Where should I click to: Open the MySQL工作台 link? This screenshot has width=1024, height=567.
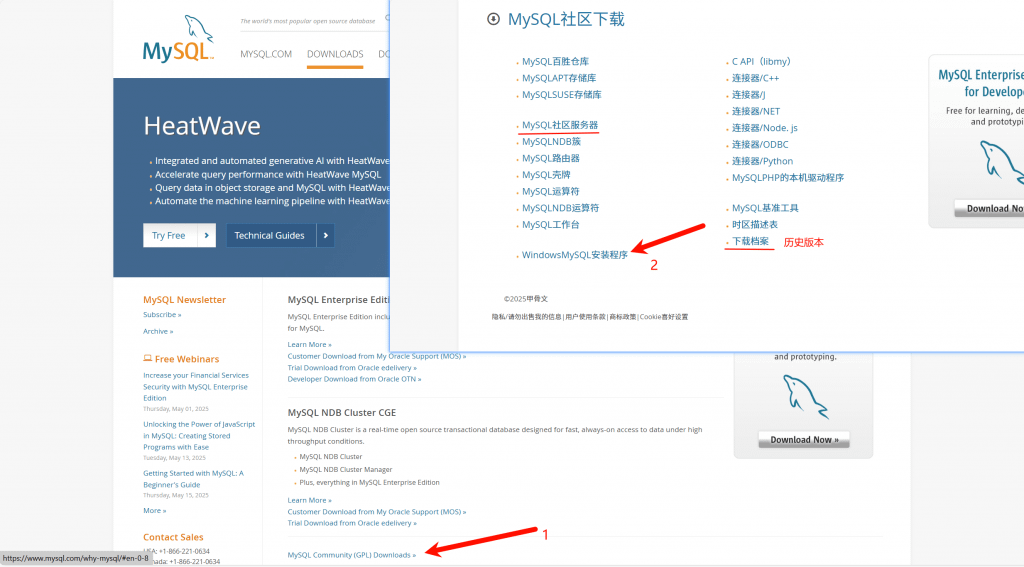coord(550,225)
